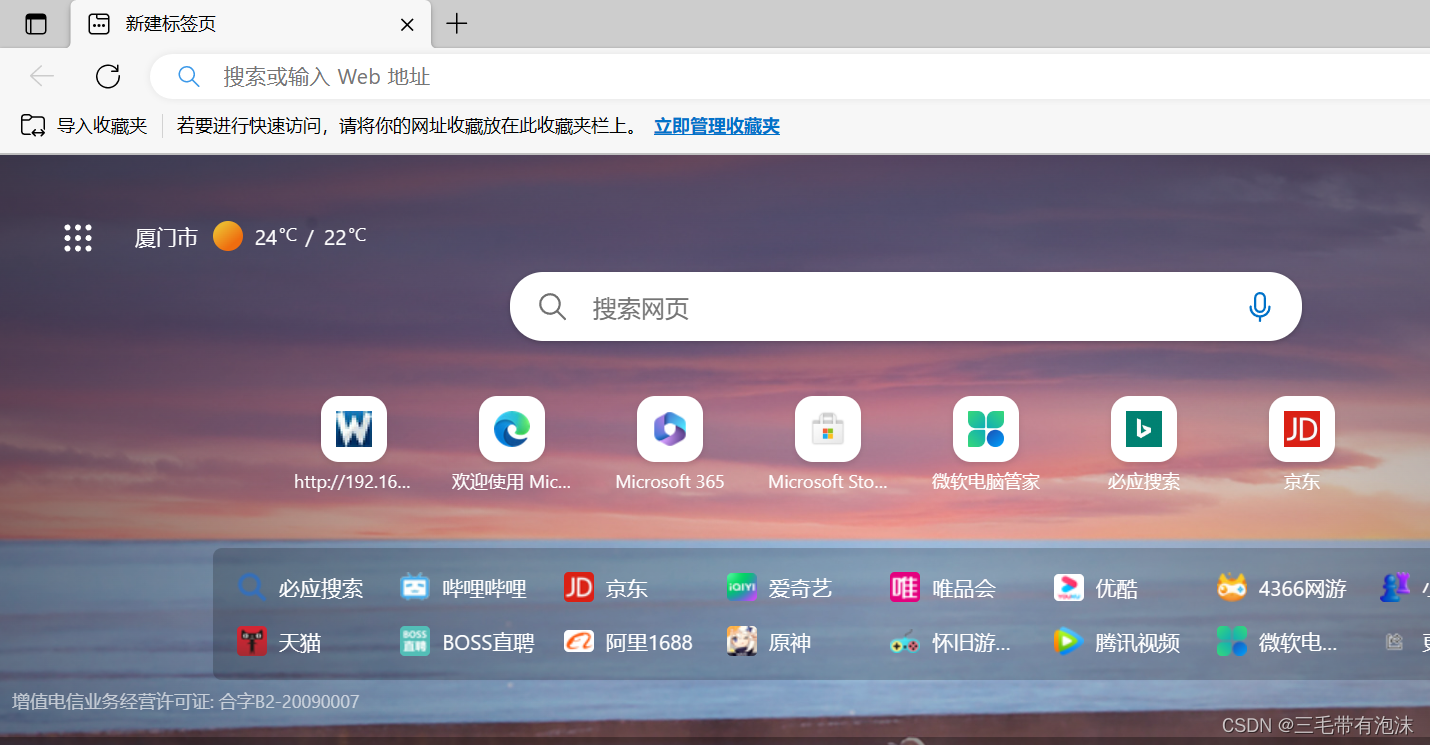Select the 新建标签页 tab
This screenshot has height=745, width=1430.
coord(251,24)
